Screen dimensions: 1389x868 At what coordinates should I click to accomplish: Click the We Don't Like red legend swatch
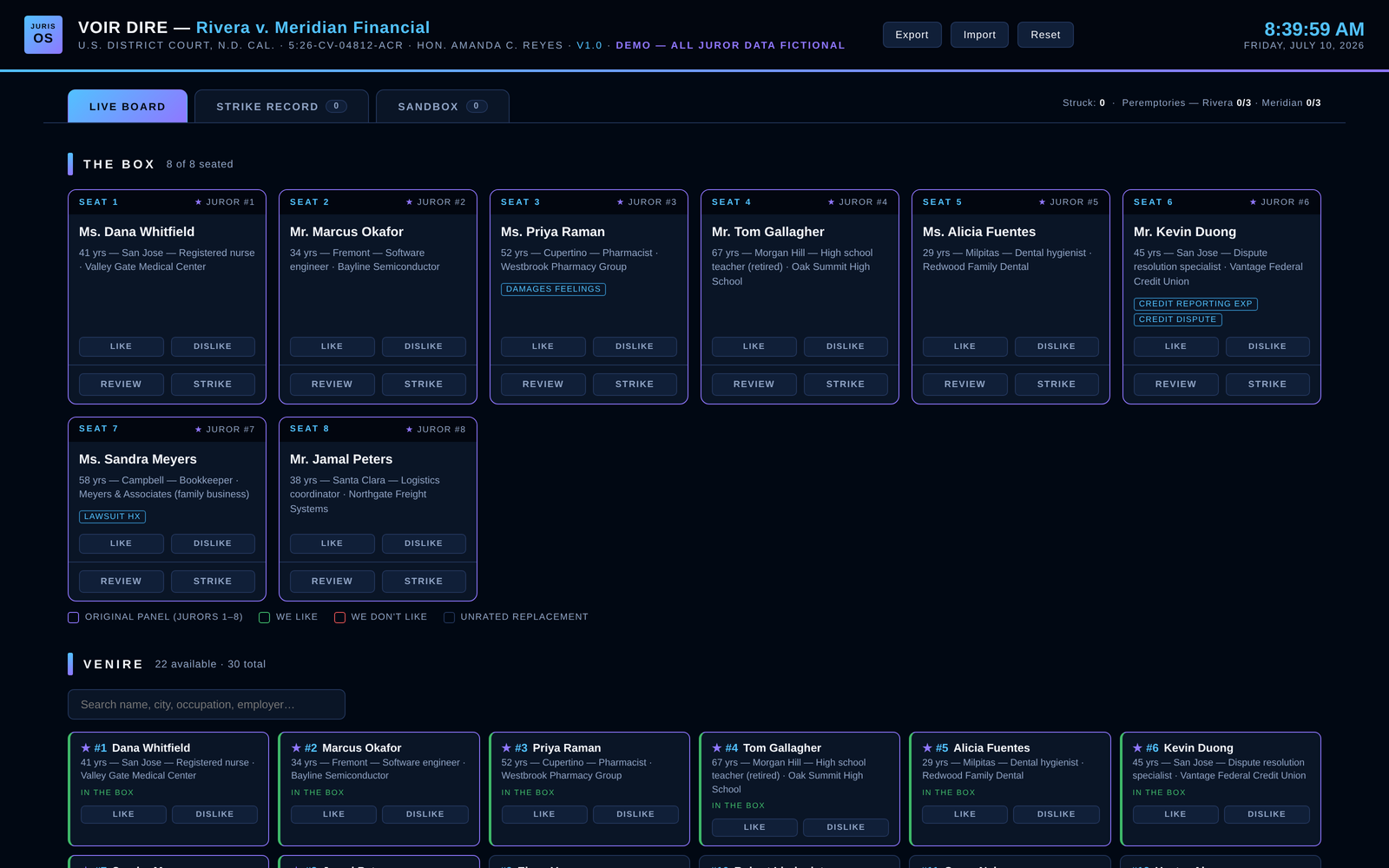click(339, 617)
